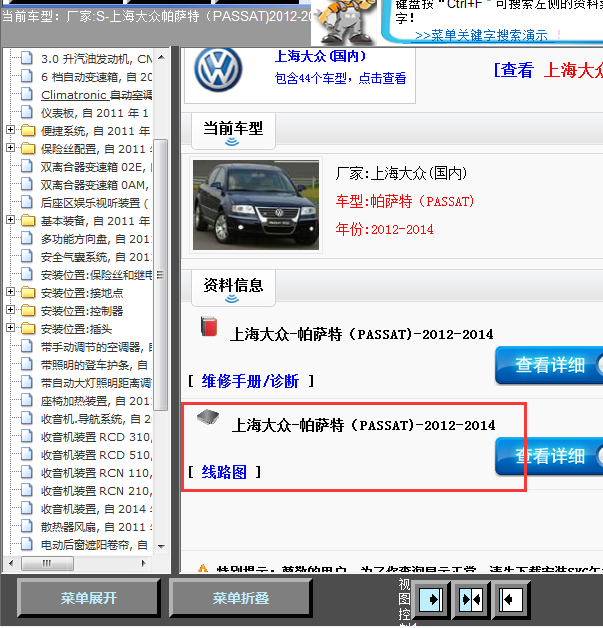603x628 pixels.
Task: Select 多功能方向盘 tree item
Action: (x=96, y=239)
